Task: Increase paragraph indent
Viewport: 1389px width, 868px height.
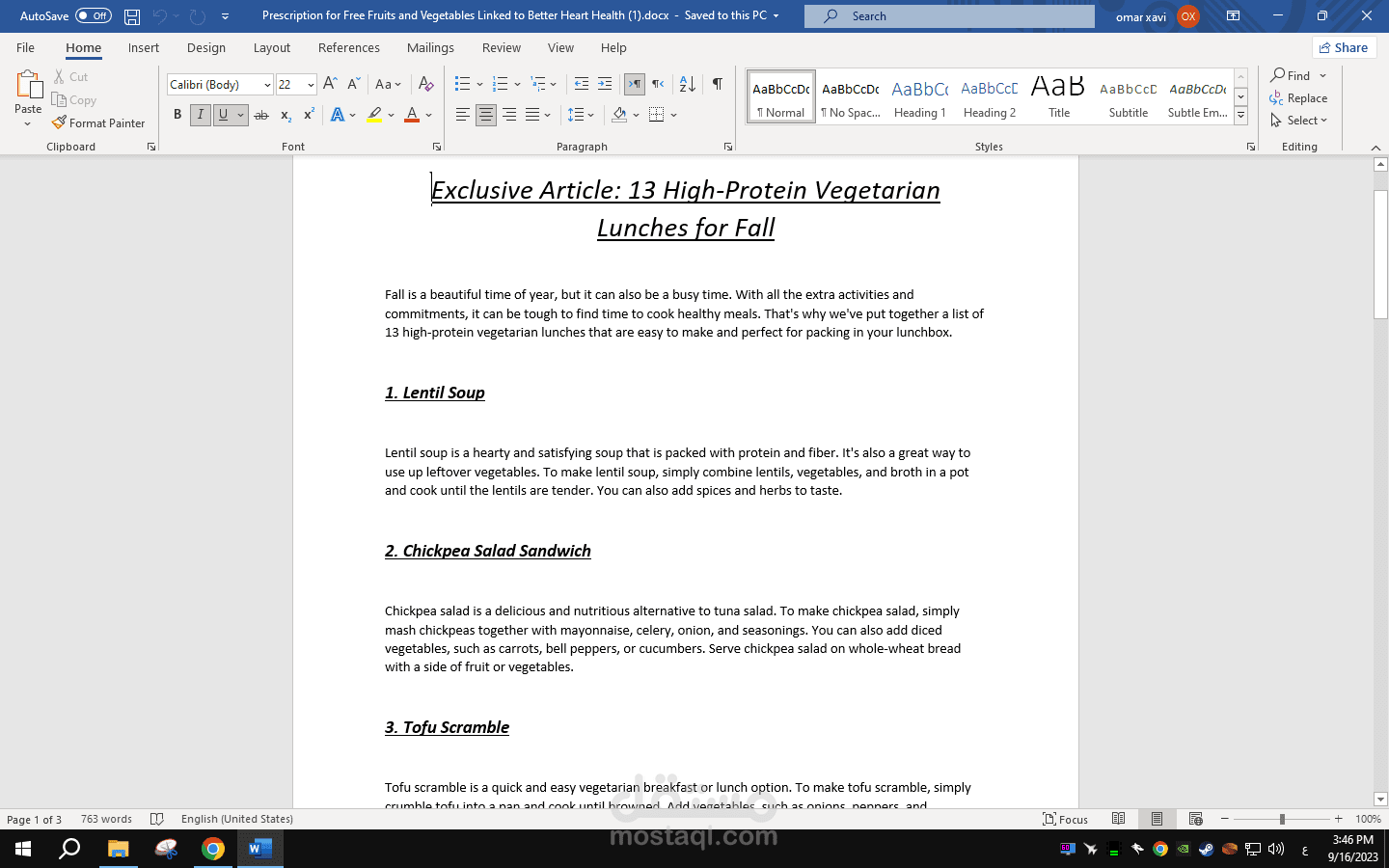Action: (605, 84)
